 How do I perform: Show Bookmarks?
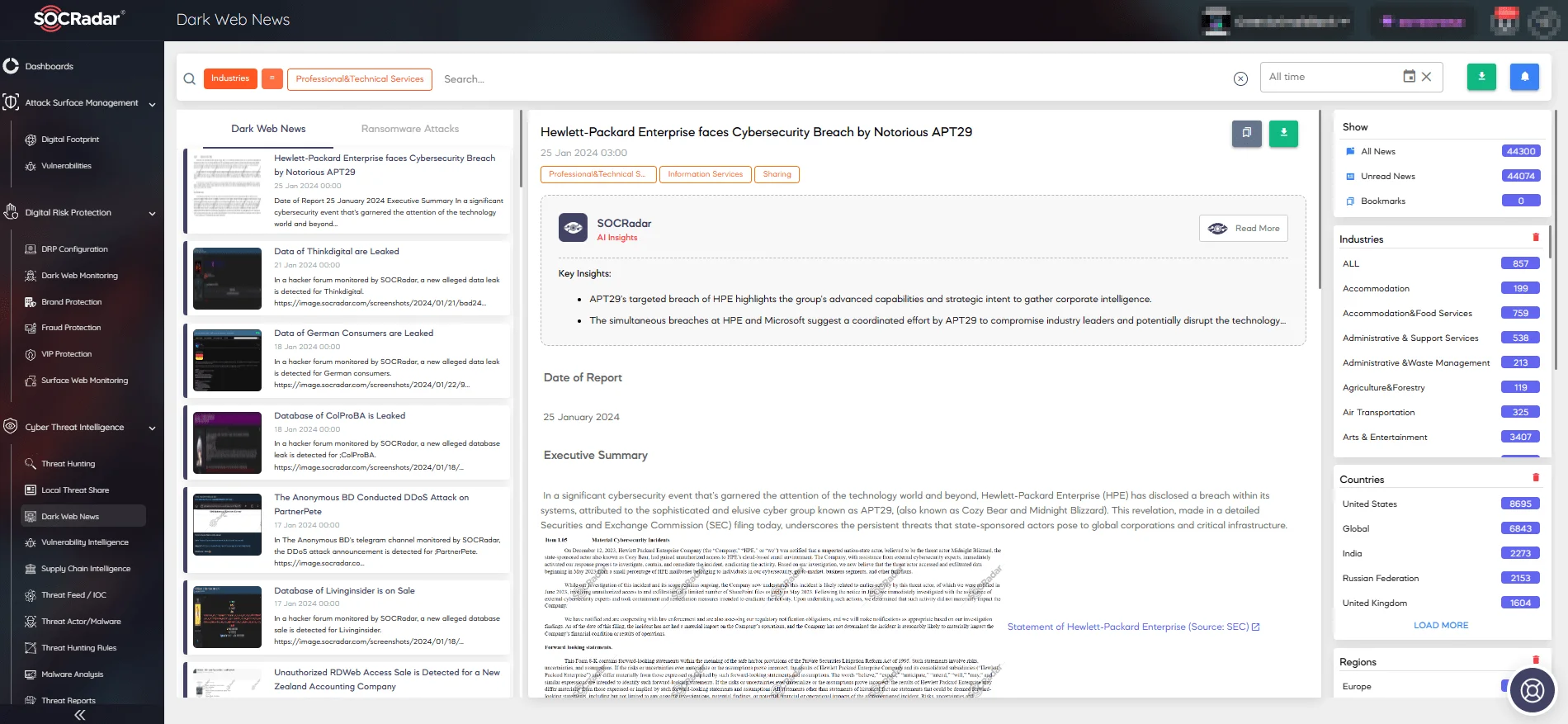(1383, 201)
